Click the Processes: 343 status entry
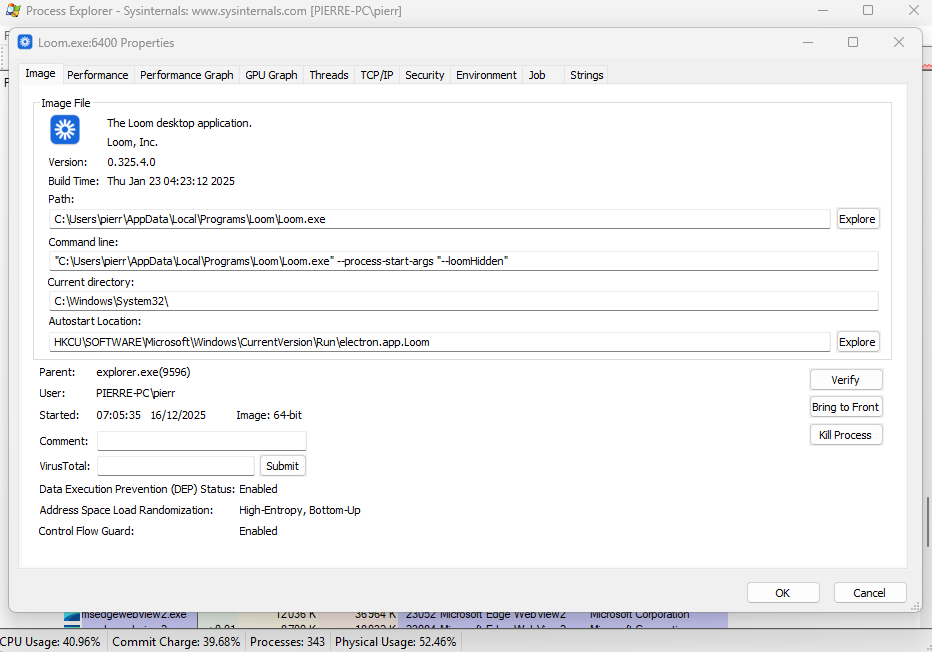Image resolution: width=932 pixels, height=652 pixels. point(287,642)
